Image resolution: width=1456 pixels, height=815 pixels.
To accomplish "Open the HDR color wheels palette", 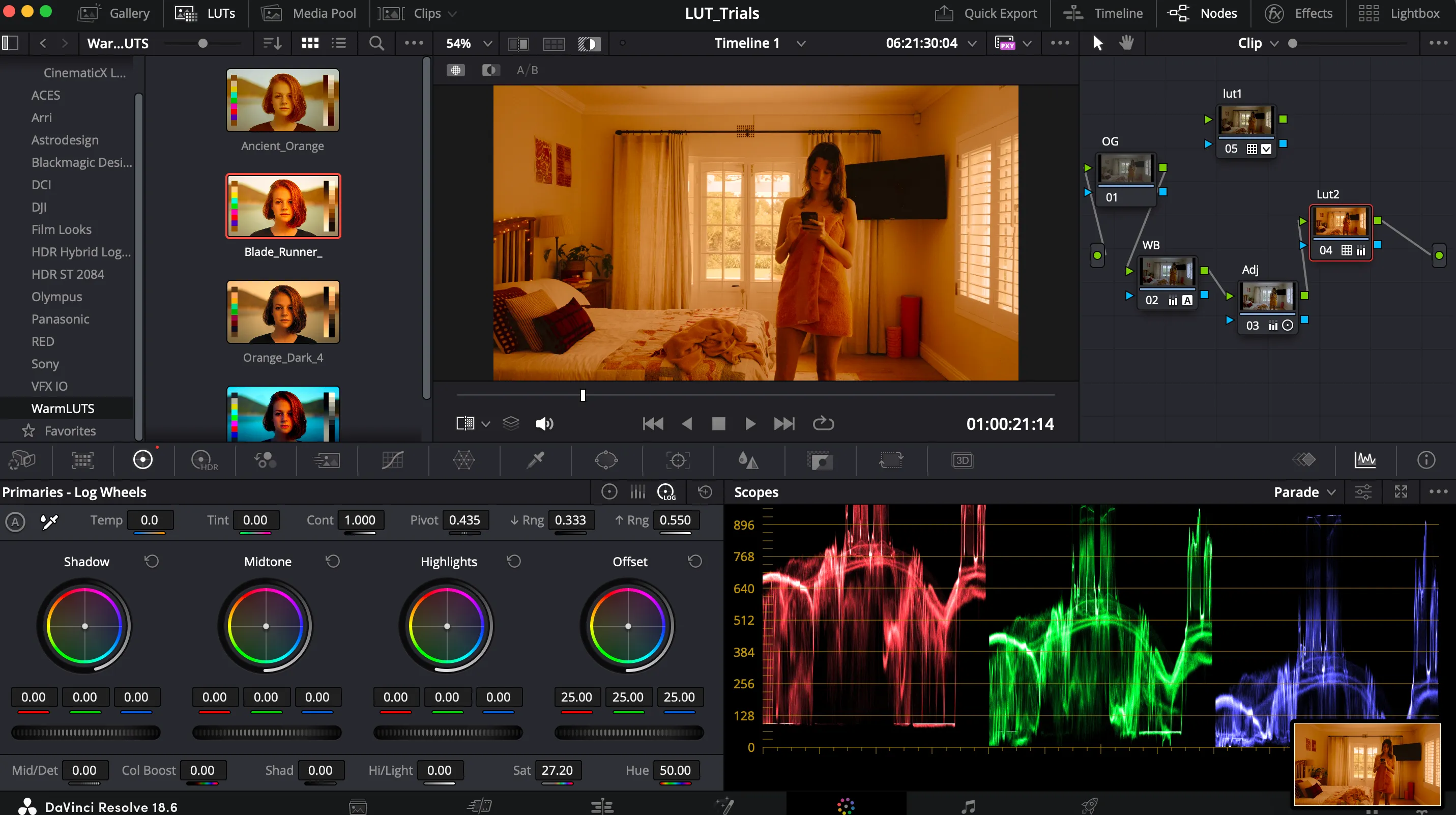I will tap(203, 460).
